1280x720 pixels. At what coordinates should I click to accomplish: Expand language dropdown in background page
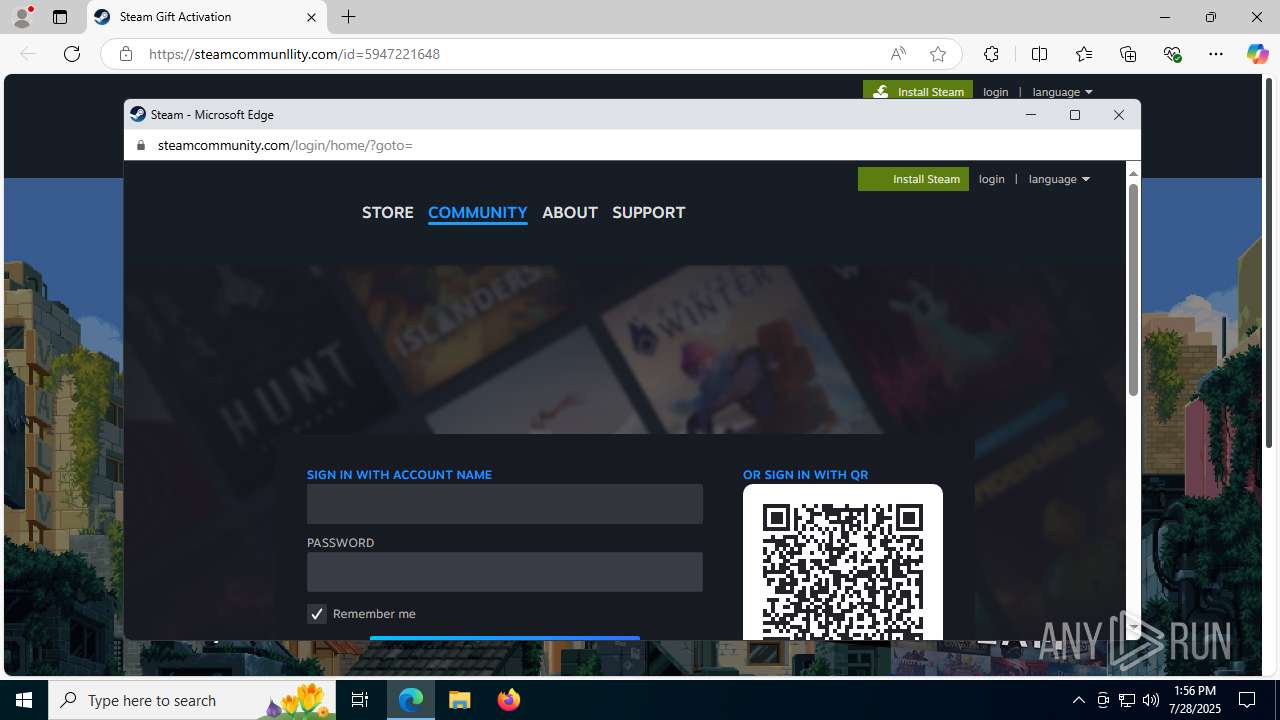click(x=1062, y=92)
